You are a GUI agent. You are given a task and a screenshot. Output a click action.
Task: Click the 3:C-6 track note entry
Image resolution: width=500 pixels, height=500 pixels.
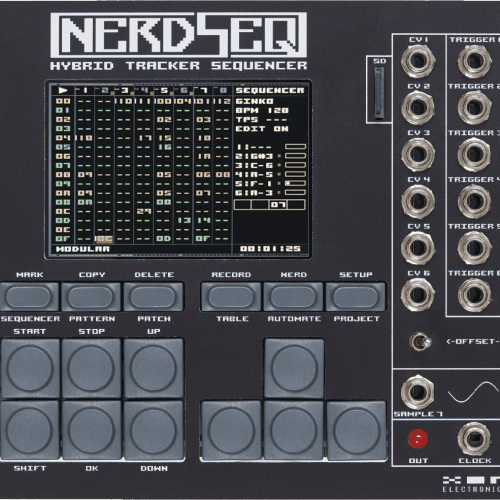click(255, 165)
